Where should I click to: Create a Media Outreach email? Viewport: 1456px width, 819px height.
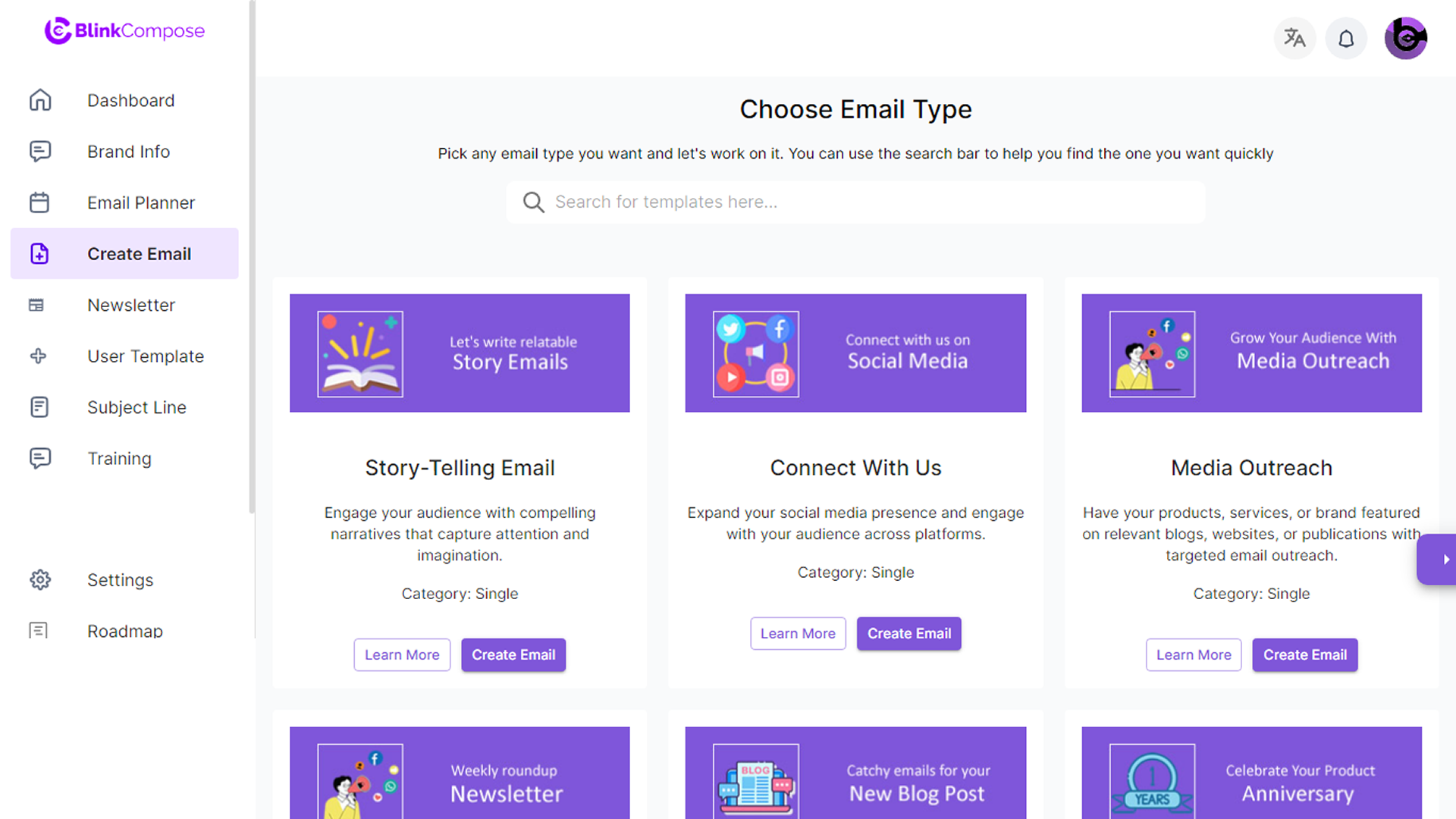click(x=1304, y=654)
